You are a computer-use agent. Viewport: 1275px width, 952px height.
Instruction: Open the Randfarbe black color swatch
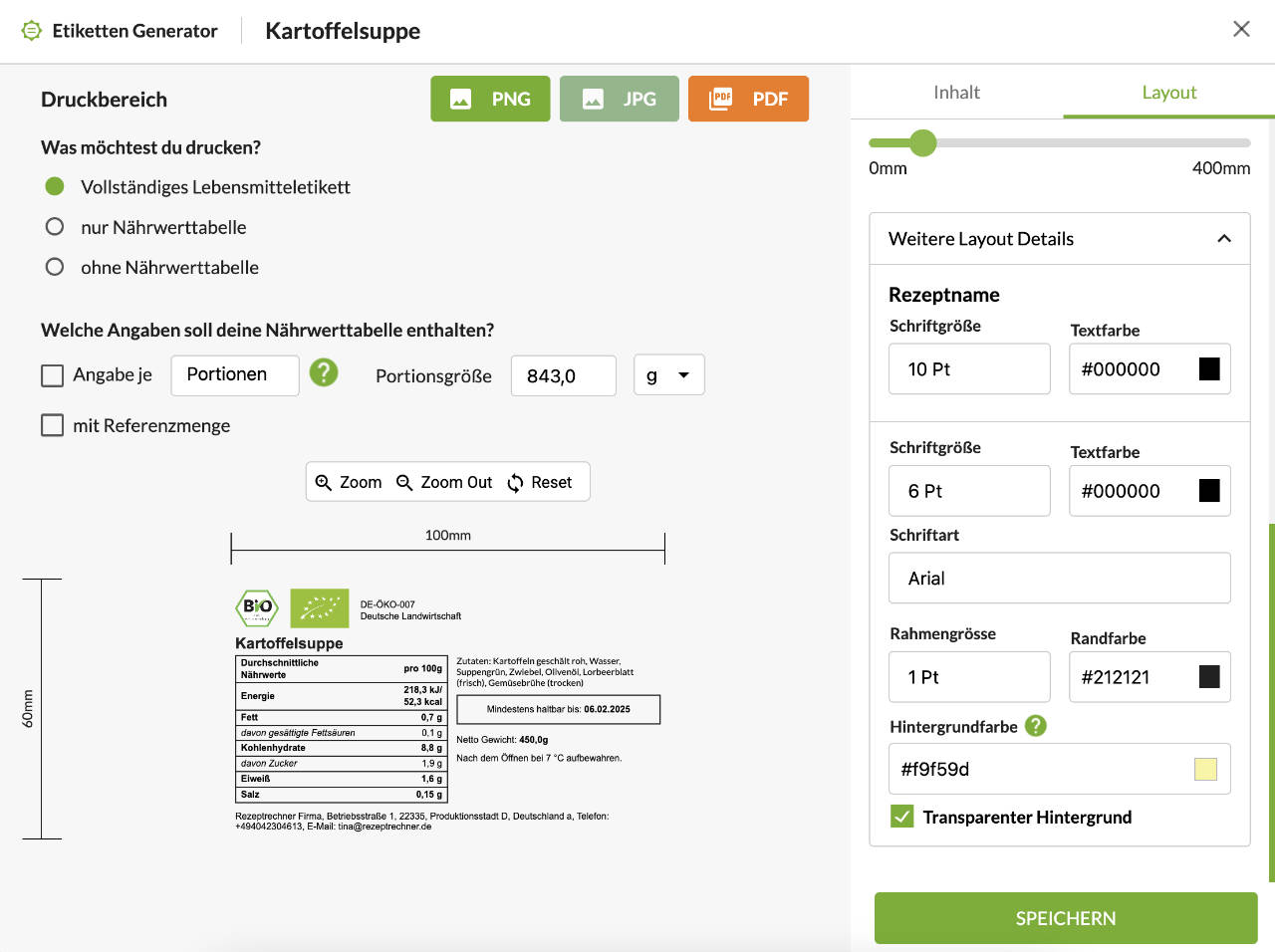(1210, 676)
